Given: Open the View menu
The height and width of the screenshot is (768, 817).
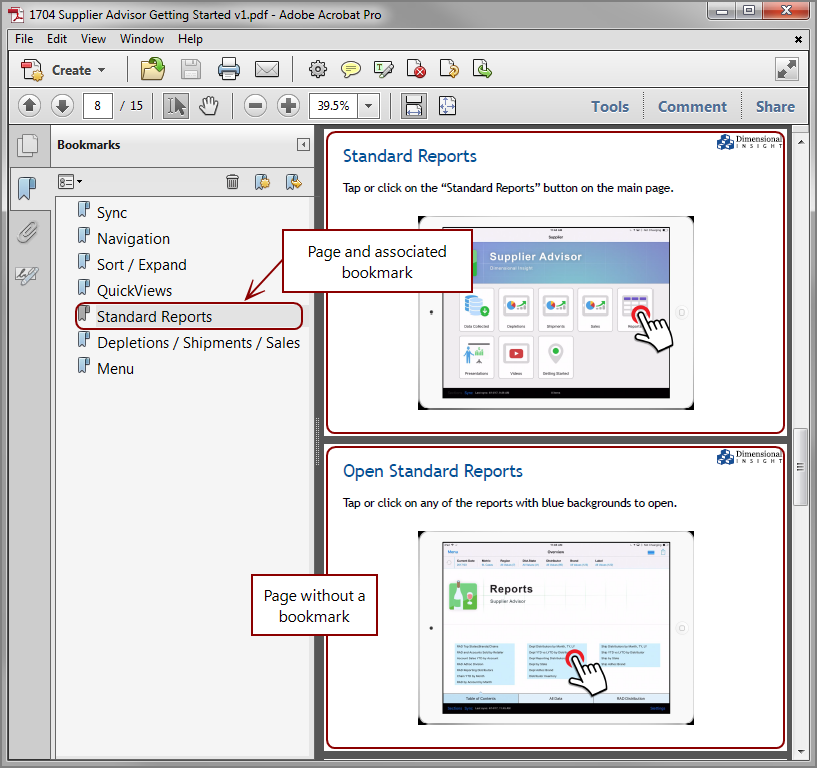Looking at the screenshot, I should (93, 39).
